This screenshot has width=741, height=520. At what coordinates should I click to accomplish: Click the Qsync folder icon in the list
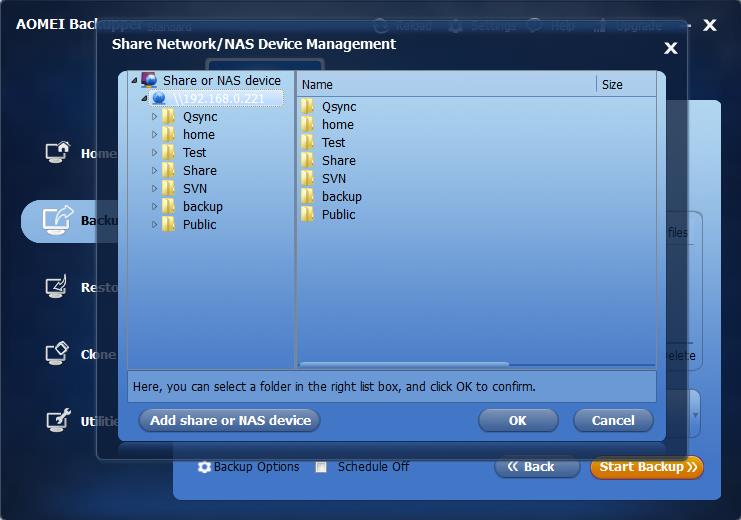click(307, 107)
